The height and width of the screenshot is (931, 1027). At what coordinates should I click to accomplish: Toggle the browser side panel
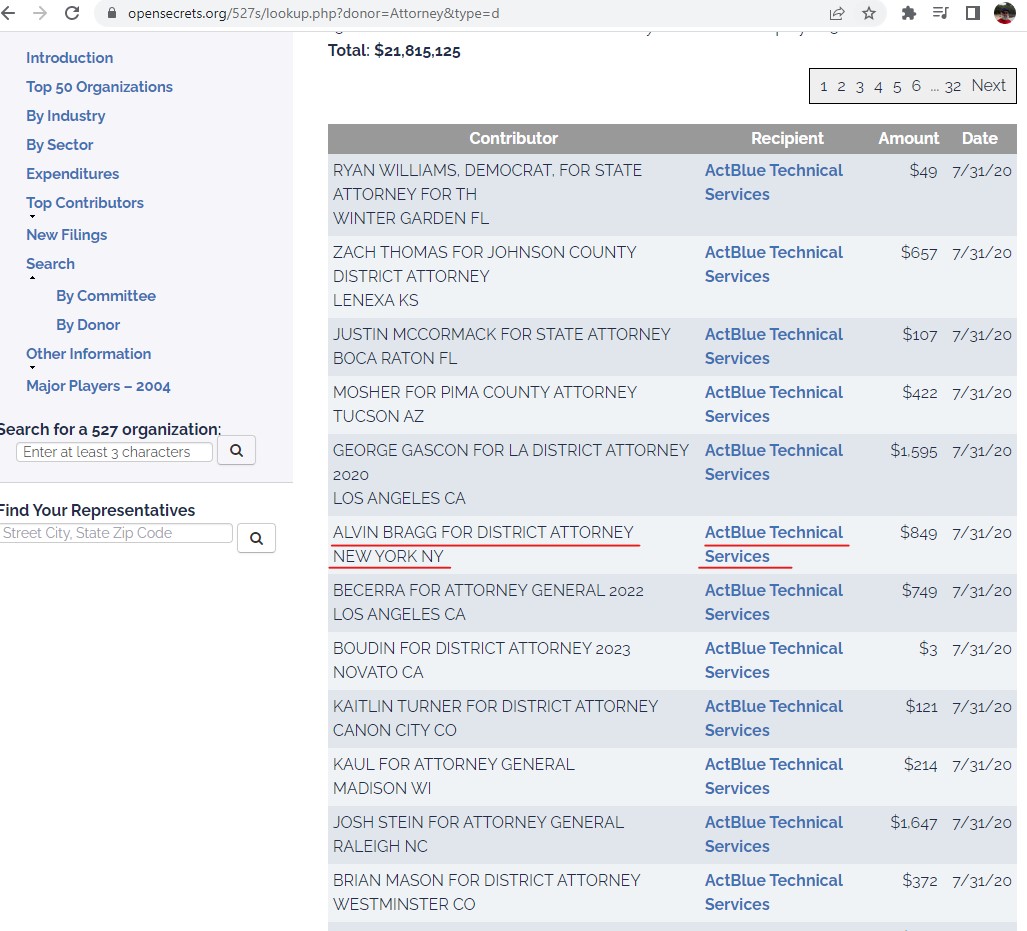click(973, 13)
